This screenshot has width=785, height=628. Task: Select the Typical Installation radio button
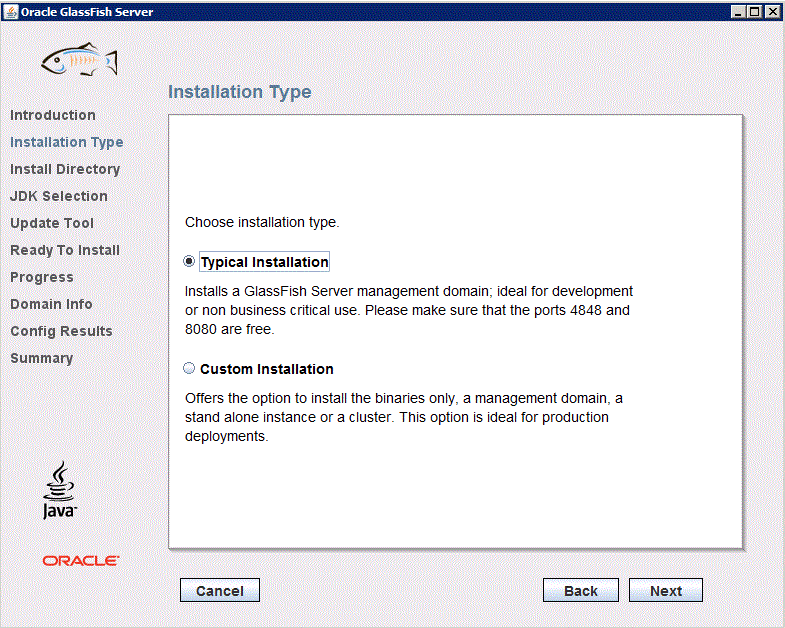[x=189, y=261]
